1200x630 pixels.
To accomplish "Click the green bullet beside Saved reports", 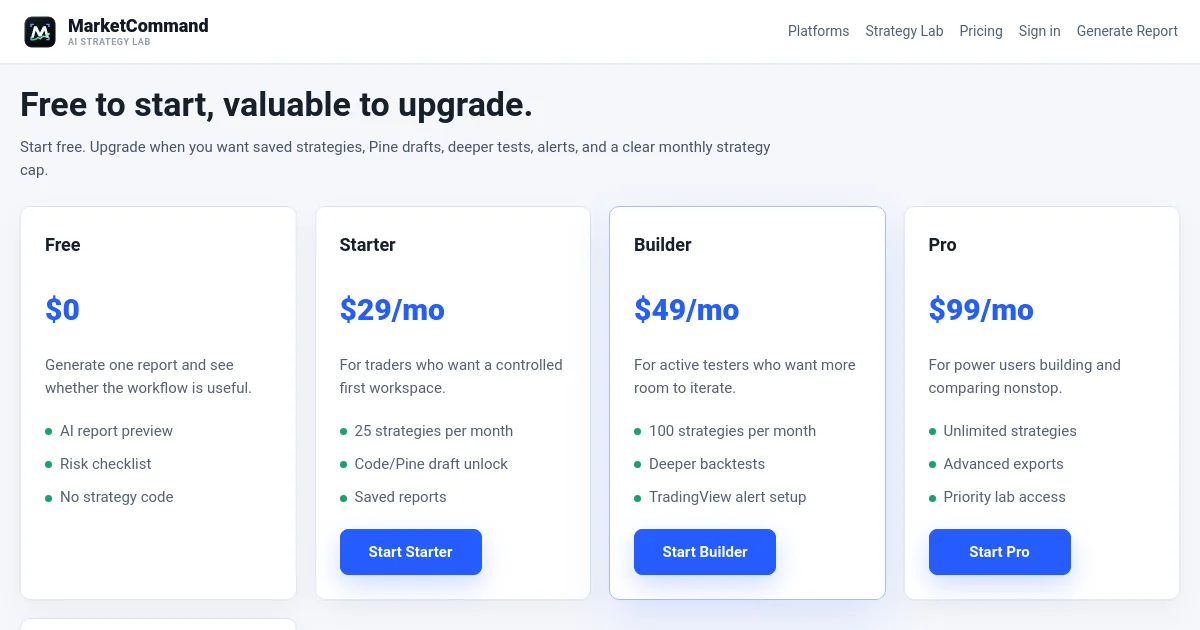I will 344,498.
